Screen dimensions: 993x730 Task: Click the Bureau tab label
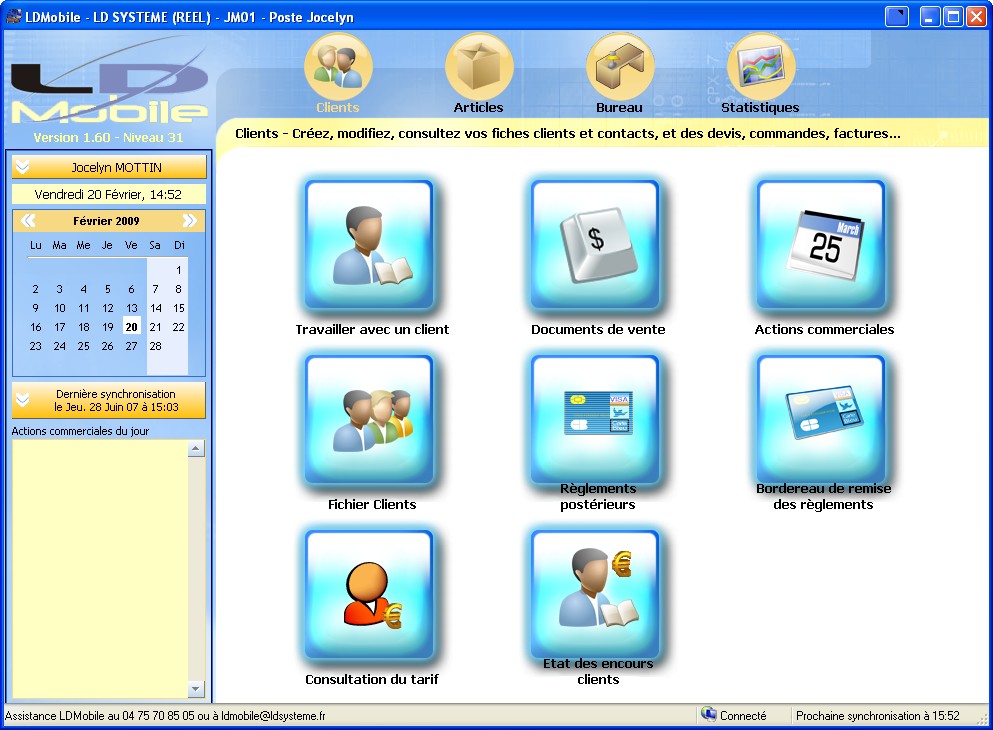coord(619,108)
